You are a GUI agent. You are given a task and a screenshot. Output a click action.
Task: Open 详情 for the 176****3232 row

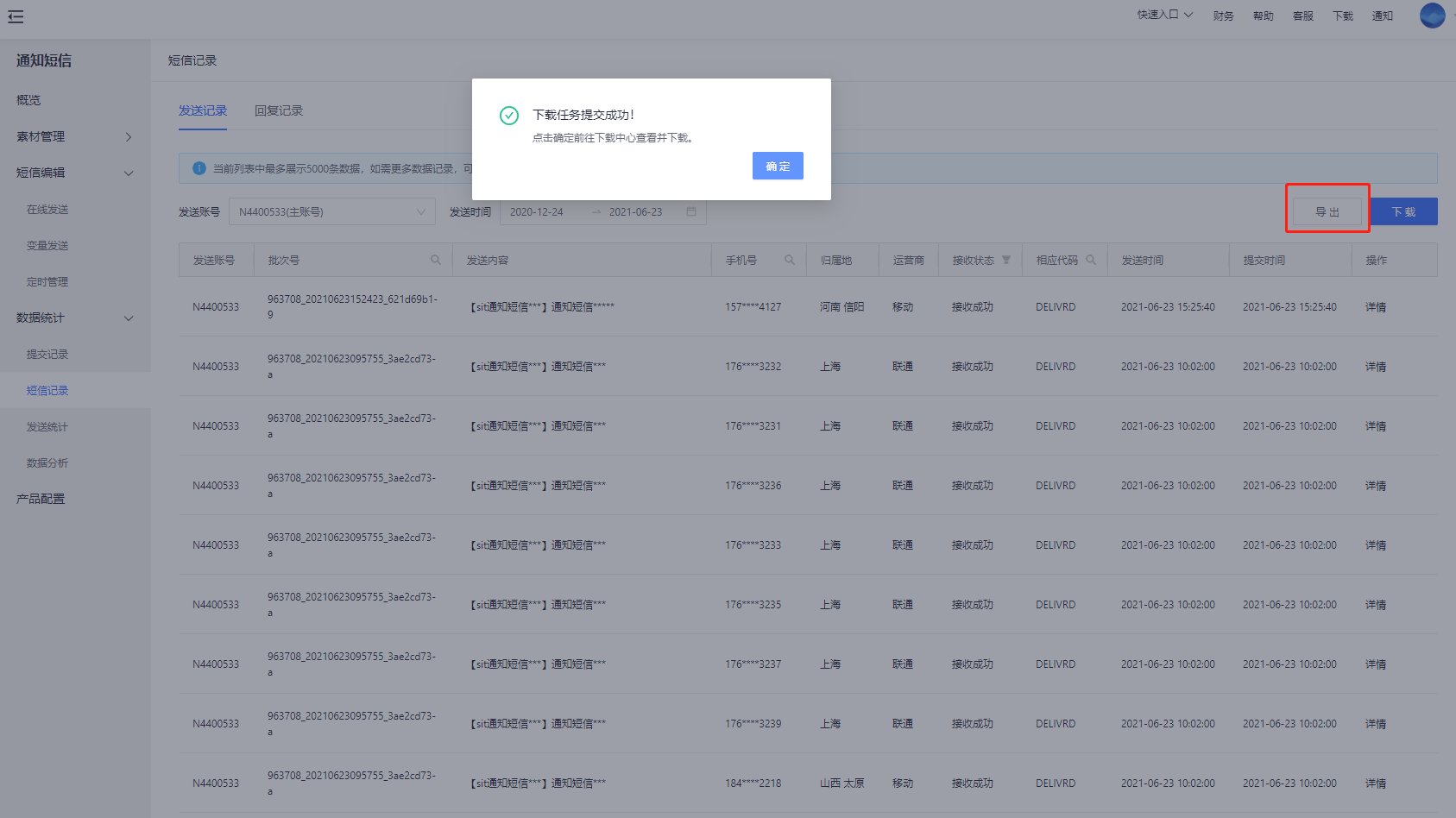pyautogui.click(x=1376, y=367)
